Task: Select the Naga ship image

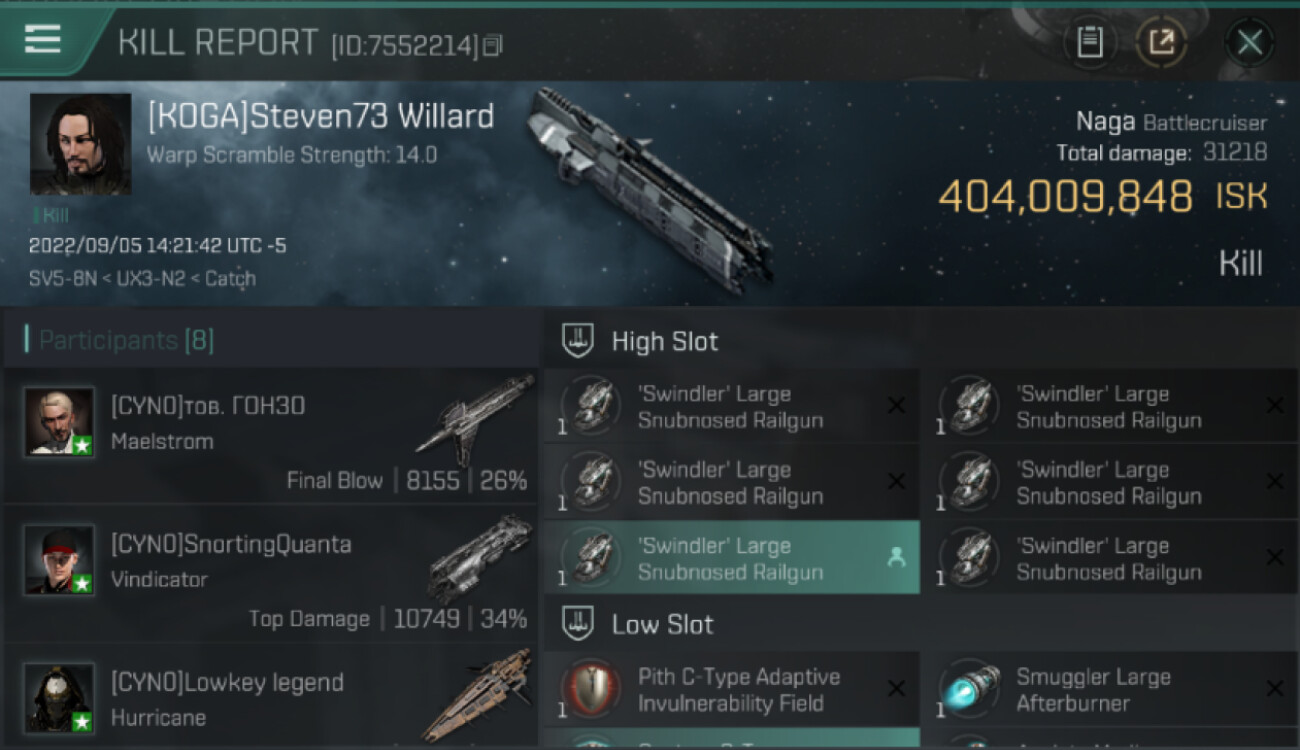Action: pyautogui.click(x=650, y=190)
